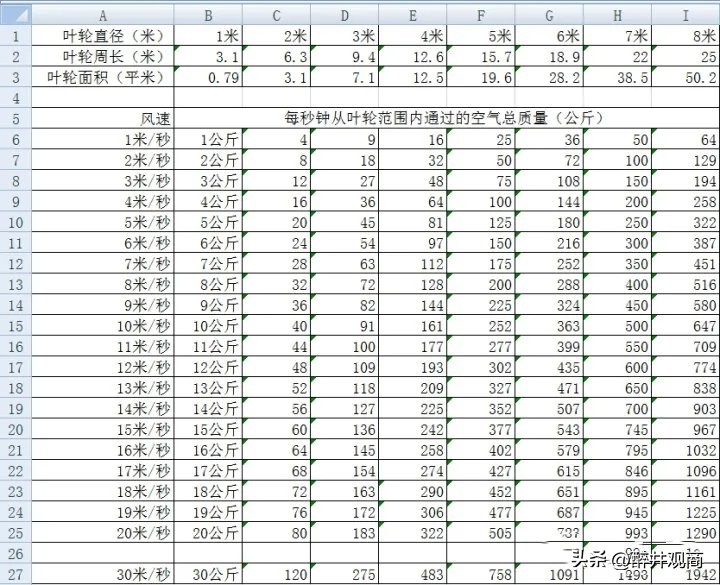The width and height of the screenshot is (720, 585).
Task: Click cell 12公斤
Action: pos(208,367)
